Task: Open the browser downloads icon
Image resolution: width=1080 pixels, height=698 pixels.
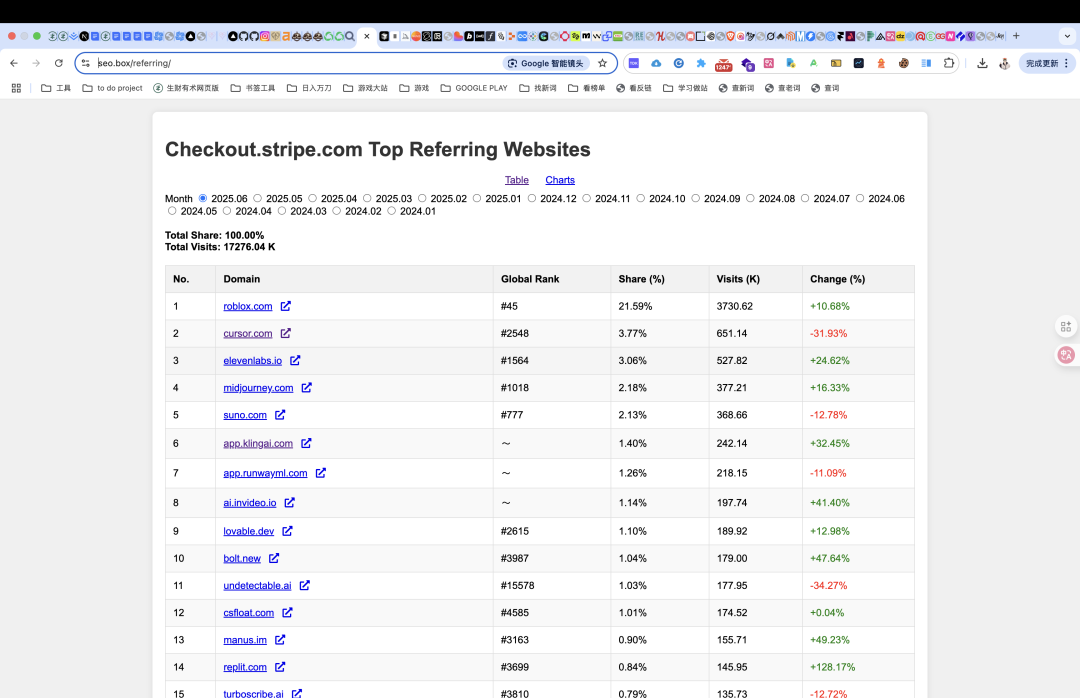Action: click(982, 63)
